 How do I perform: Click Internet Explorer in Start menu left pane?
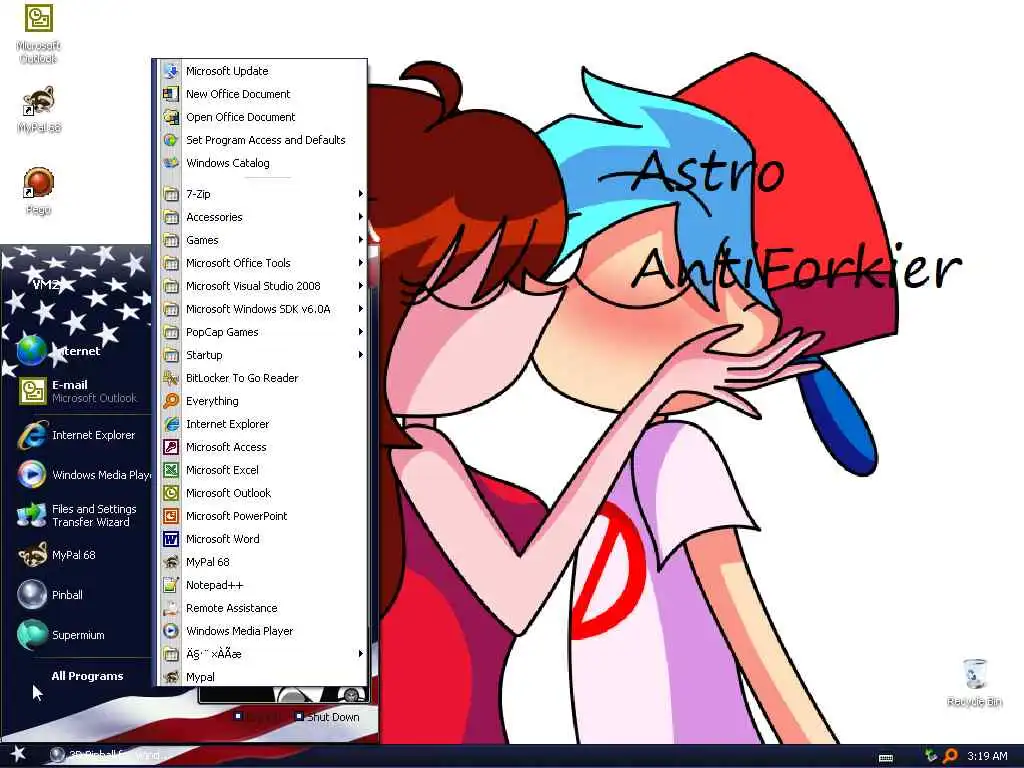pos(76,435)
